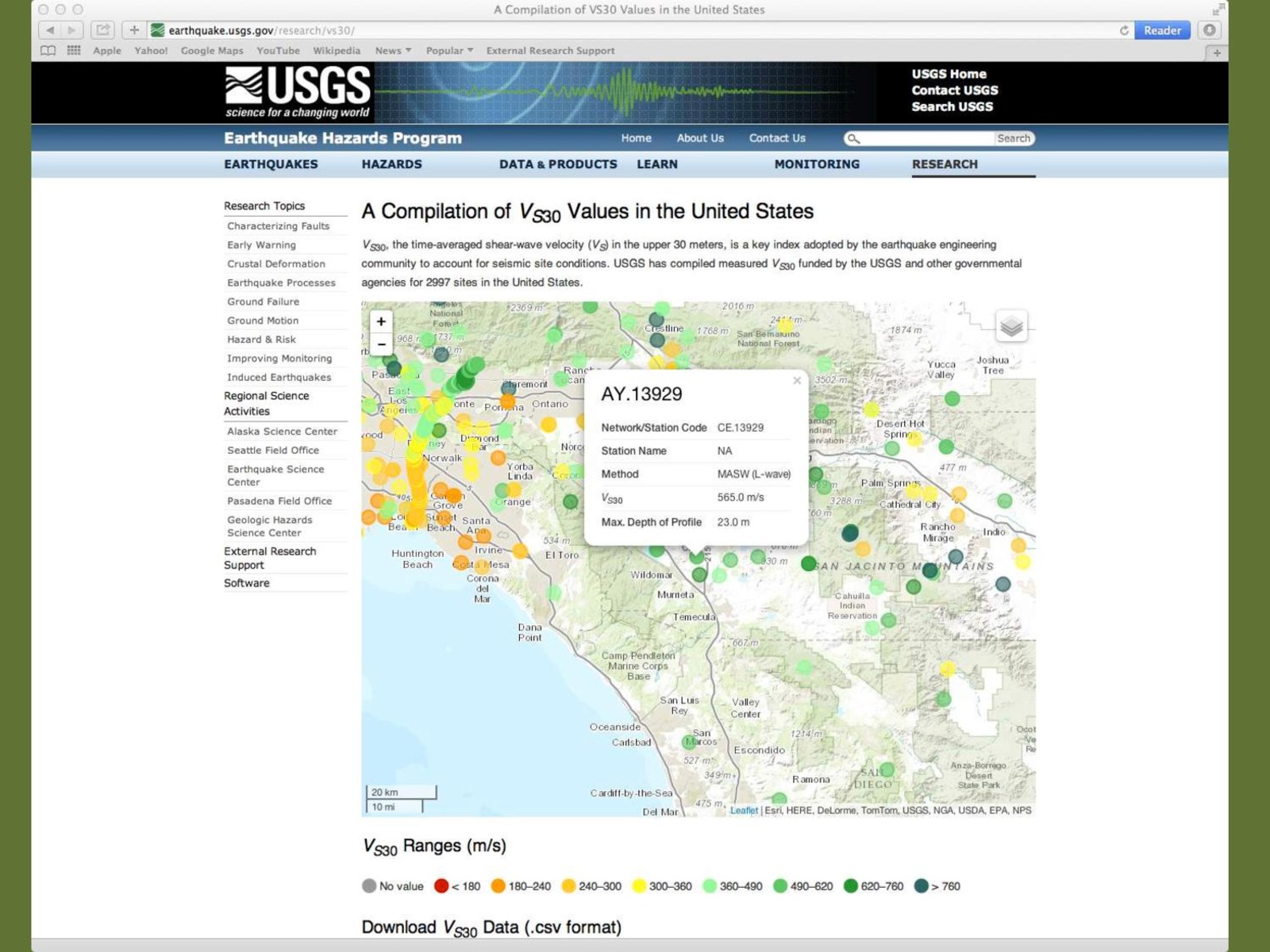Open the Research navigation tab
The height and width of the screenshot is (952, 1270).
click(945, 164)
